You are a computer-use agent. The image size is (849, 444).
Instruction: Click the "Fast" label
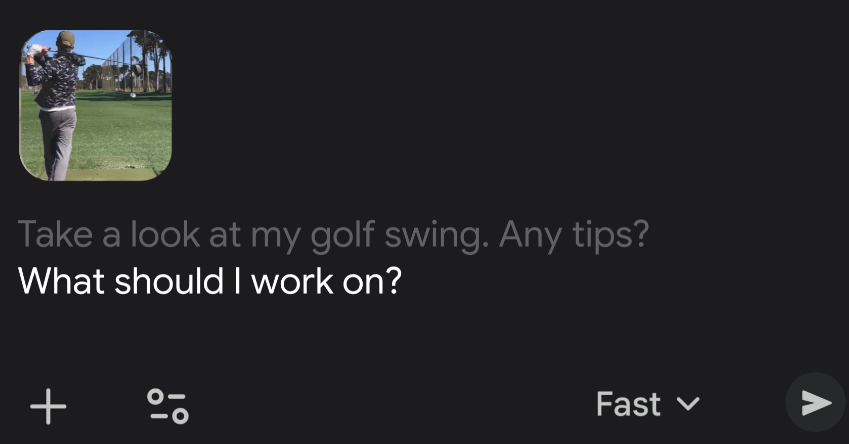[628, 404]
